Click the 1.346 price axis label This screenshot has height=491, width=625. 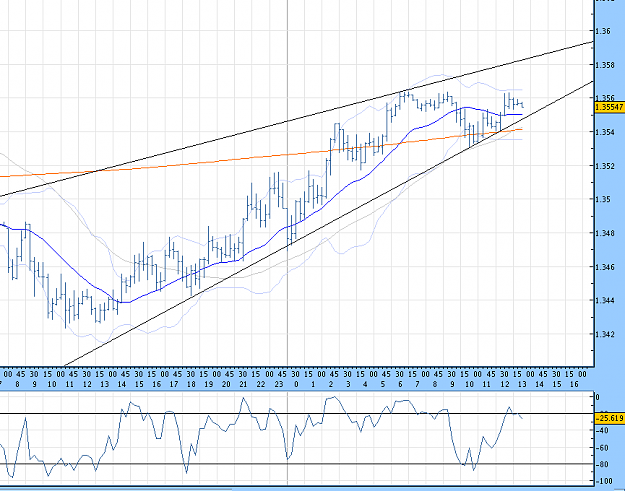pos(605,266)
